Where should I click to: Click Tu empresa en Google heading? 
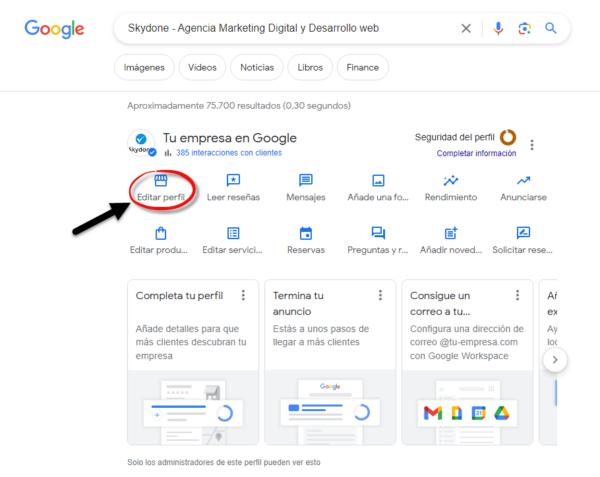[230, 138]
